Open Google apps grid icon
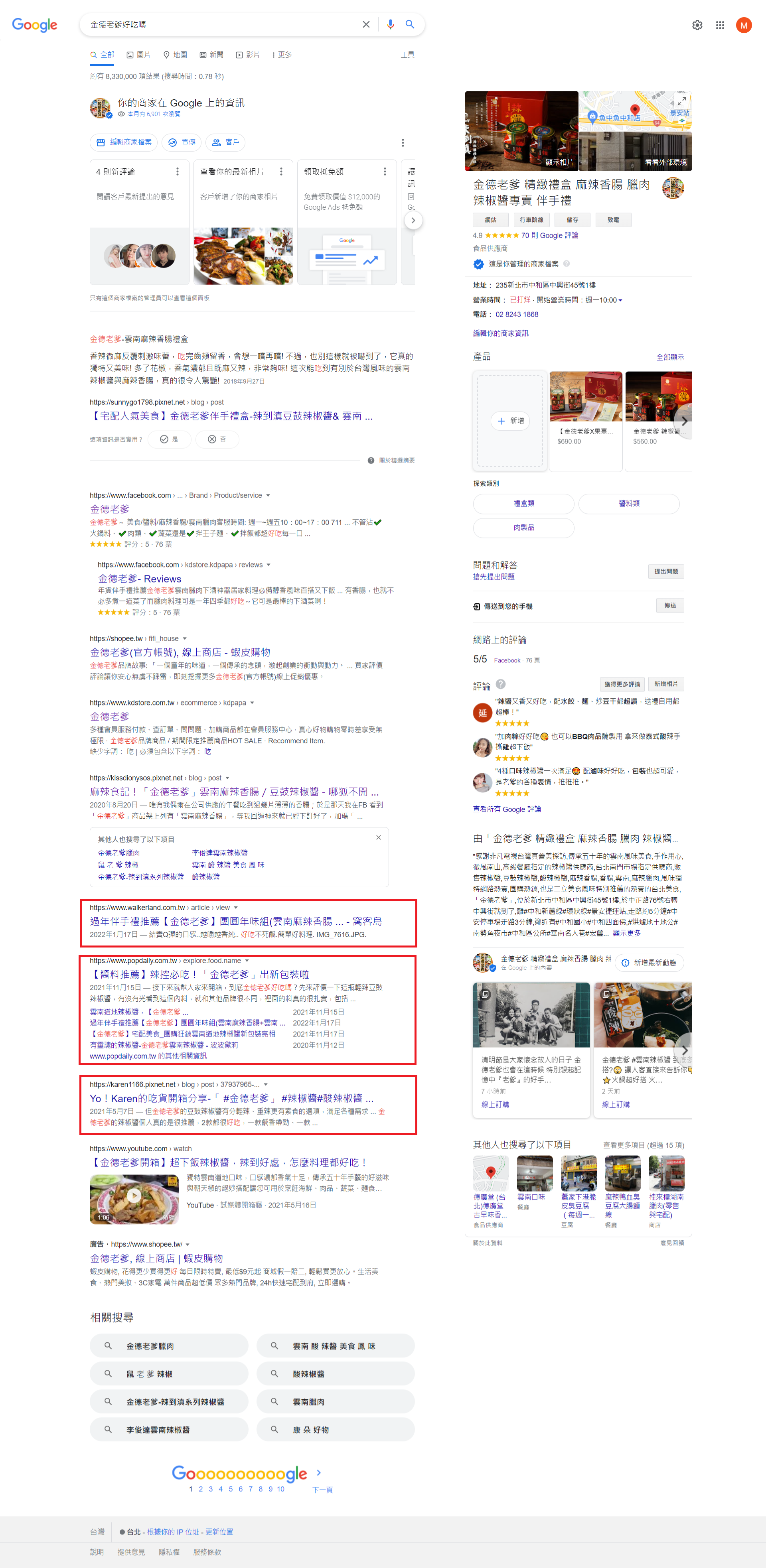766x1568 pixels. pos(720,25)
